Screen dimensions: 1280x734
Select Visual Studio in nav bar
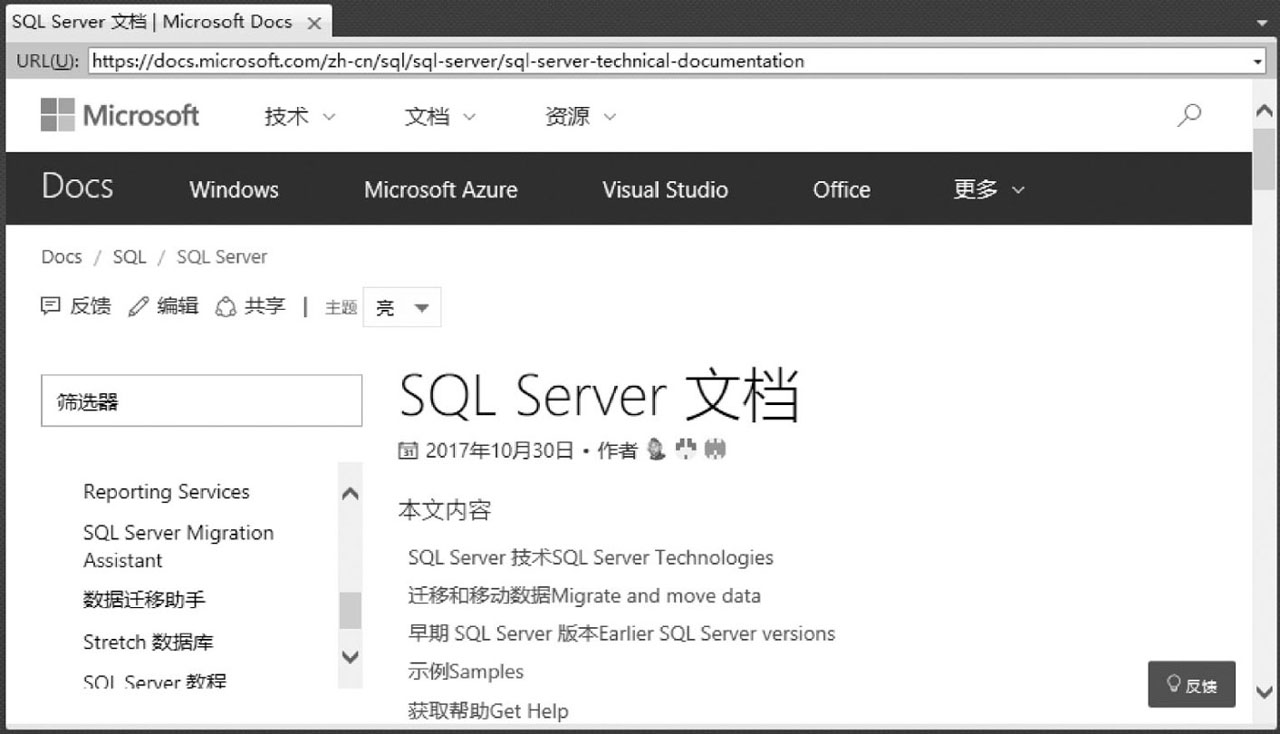pyautogui.click(x=665, y=190)
